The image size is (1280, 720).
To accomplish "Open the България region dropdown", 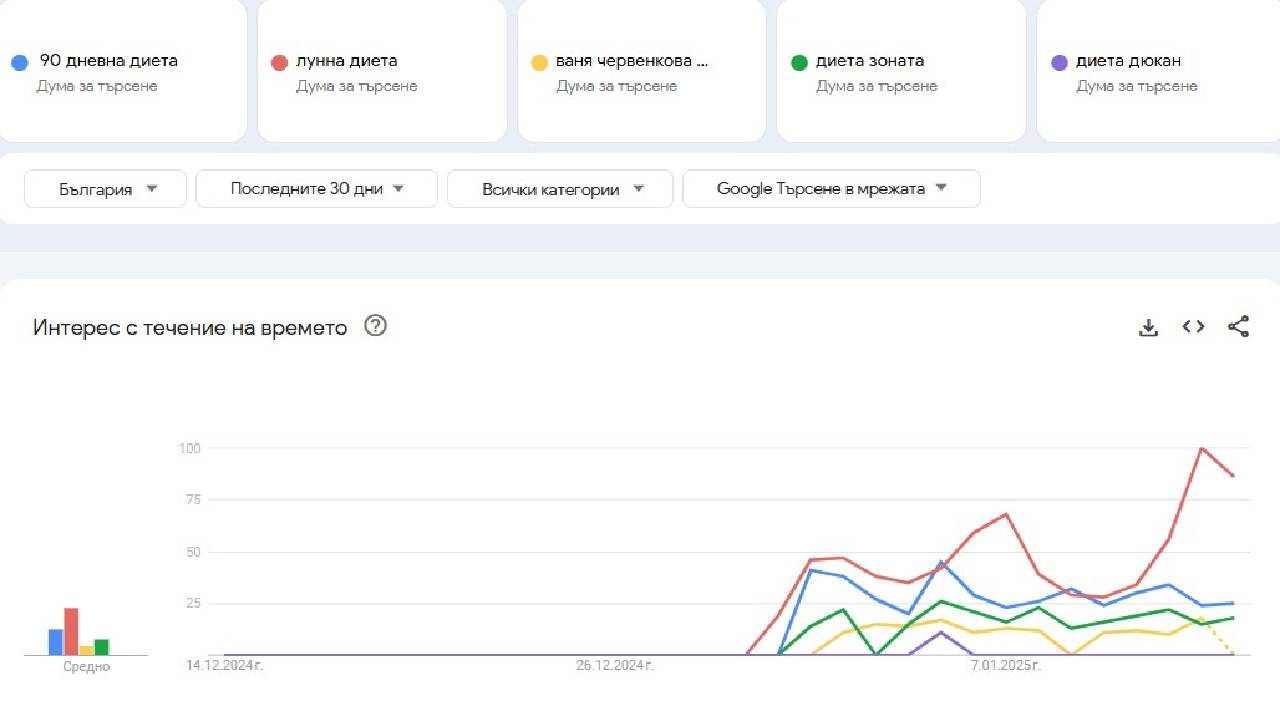I will 104,188.
